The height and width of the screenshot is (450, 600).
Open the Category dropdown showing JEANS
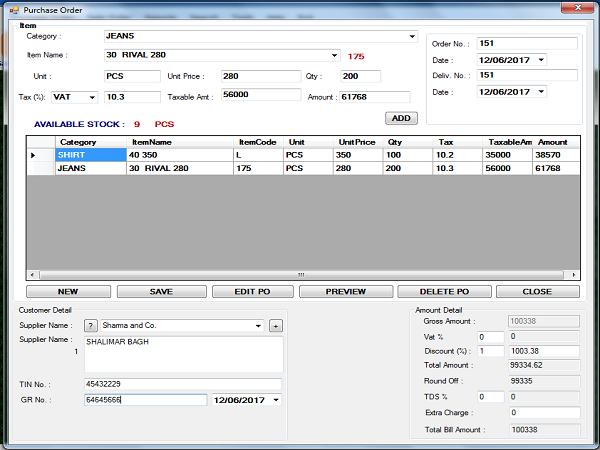tap(412, 36)
